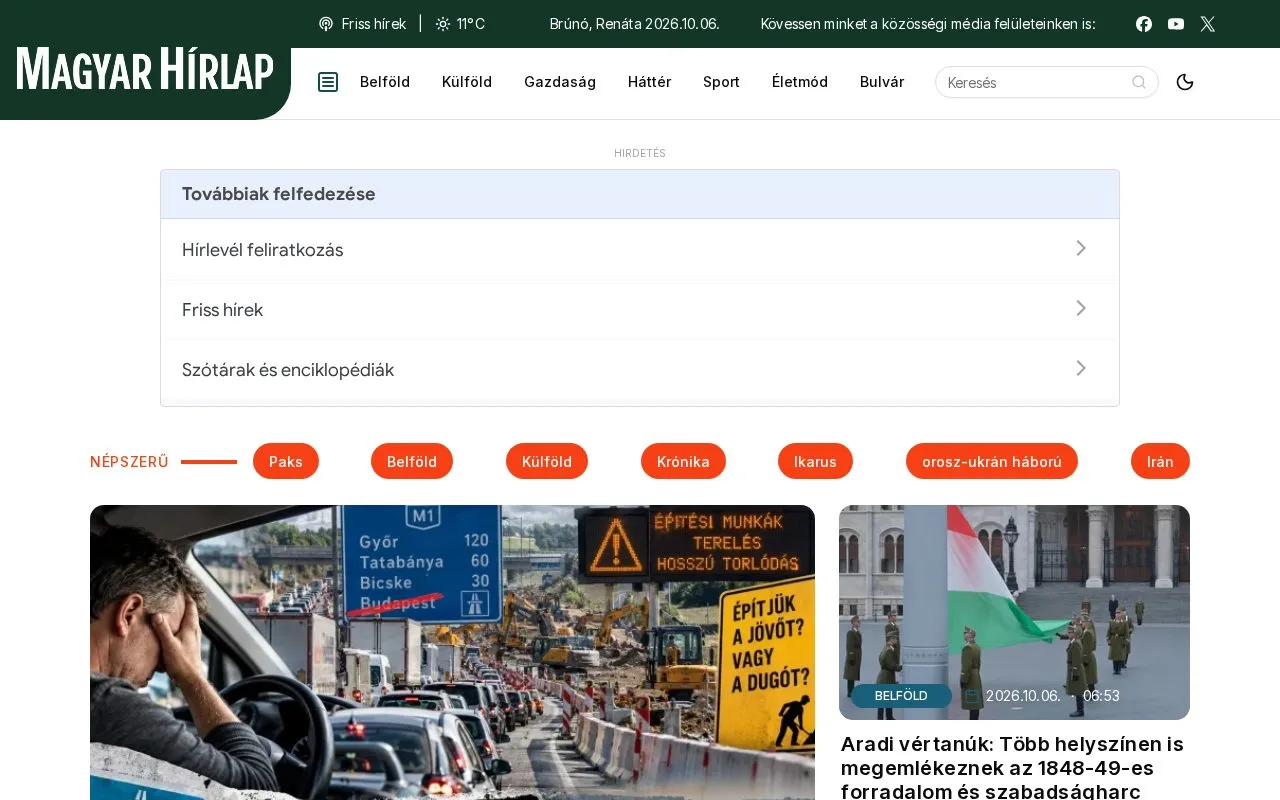
Task: Click the Továbbiak felfedezése heading
Action: (279, 194)
